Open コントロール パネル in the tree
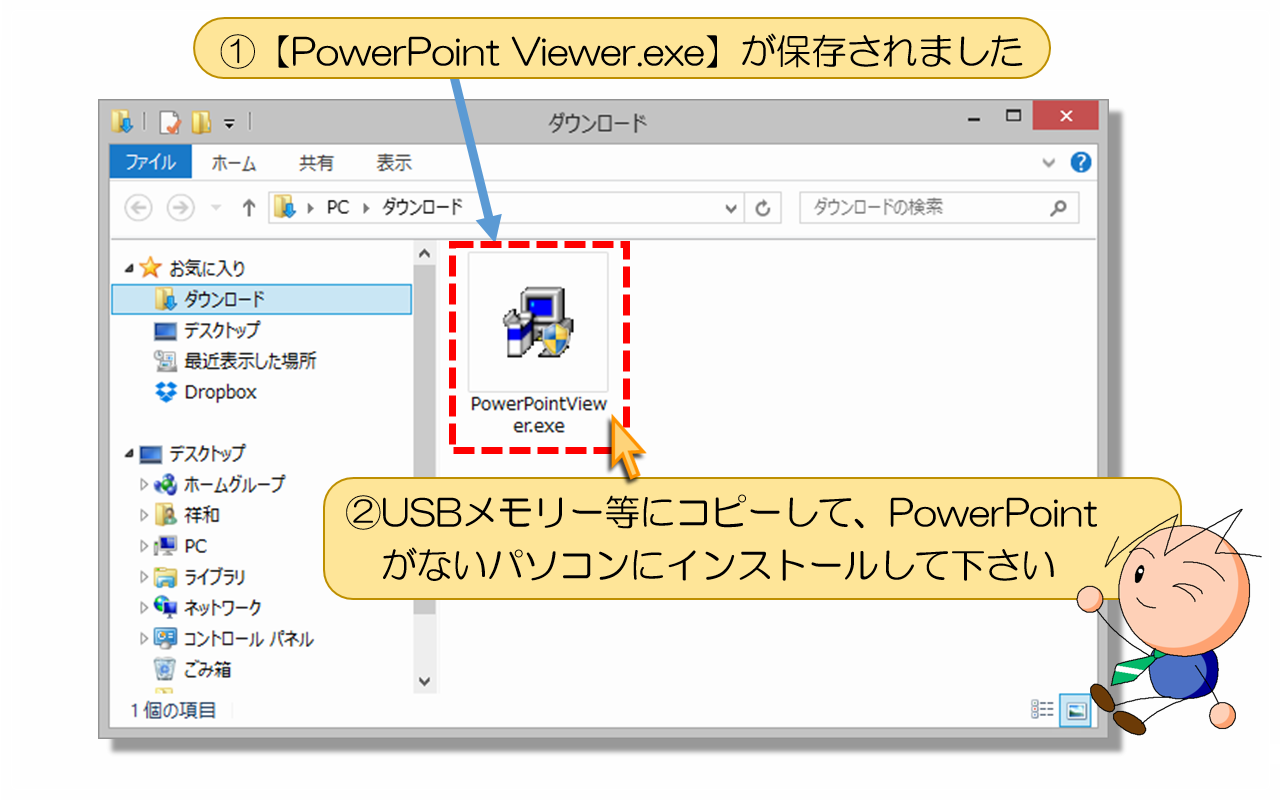This screenshot has width=1280, height=800. click(248, 639)
